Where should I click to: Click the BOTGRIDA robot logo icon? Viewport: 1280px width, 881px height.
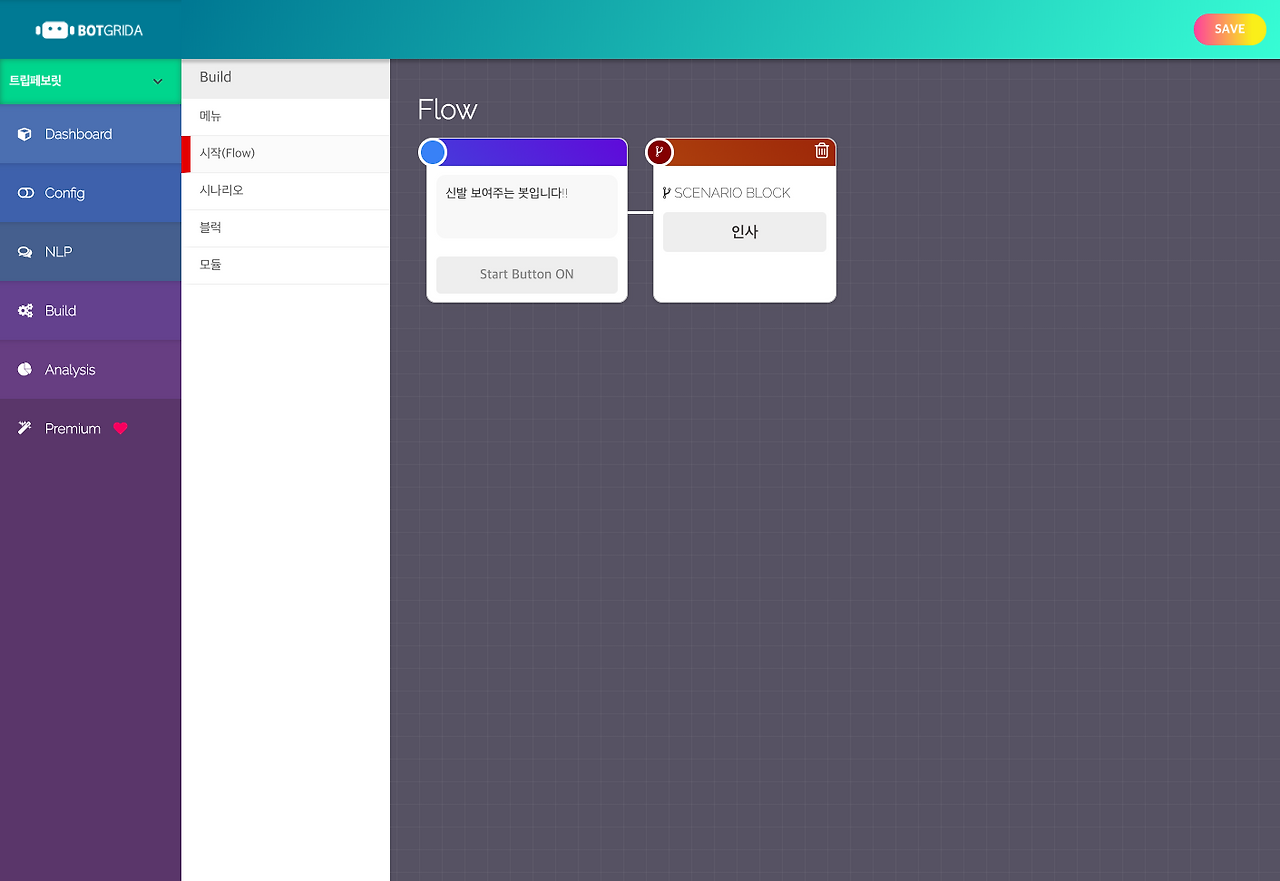click(57, 28)
